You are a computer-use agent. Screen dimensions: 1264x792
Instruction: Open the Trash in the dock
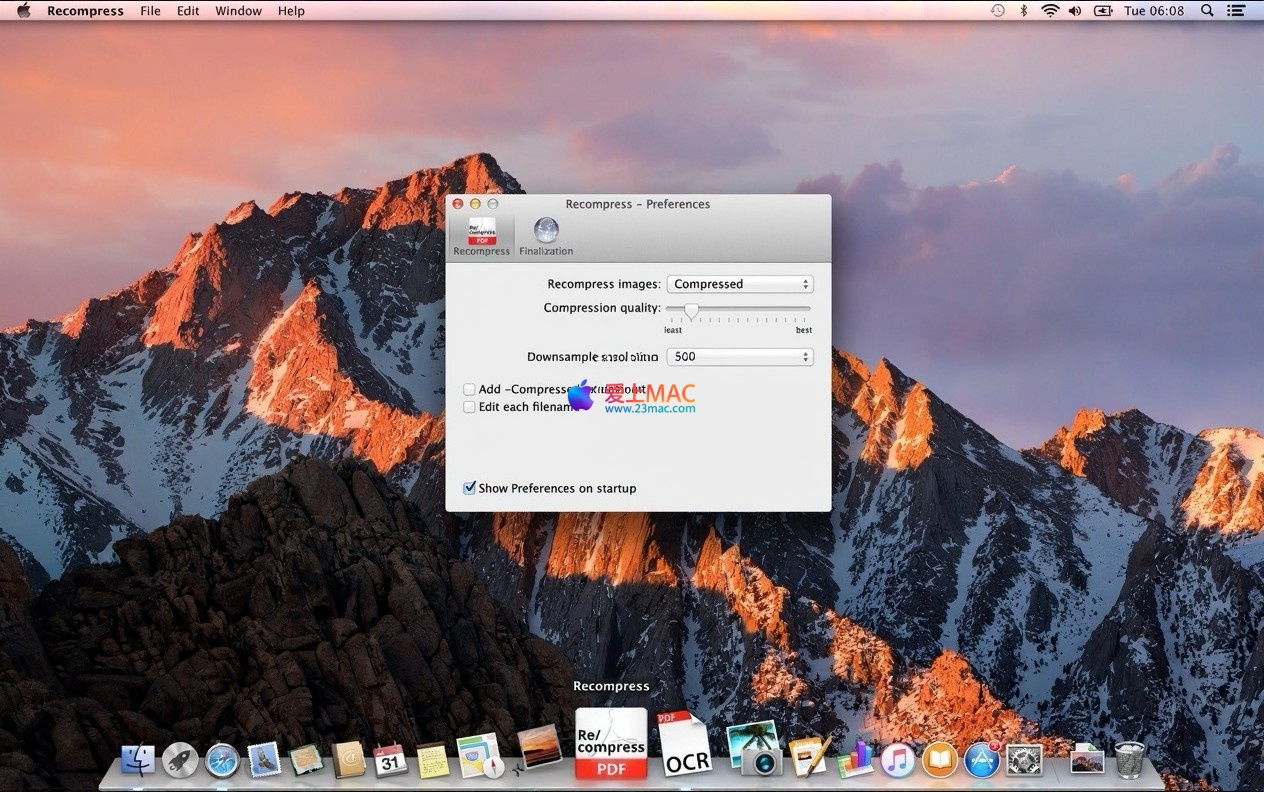pyautogui.click(x=1130, y=760)
